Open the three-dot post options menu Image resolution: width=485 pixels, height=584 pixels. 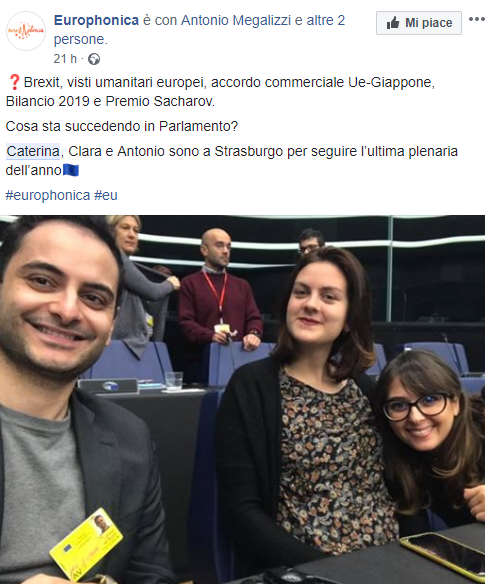[x=476, y=19]
